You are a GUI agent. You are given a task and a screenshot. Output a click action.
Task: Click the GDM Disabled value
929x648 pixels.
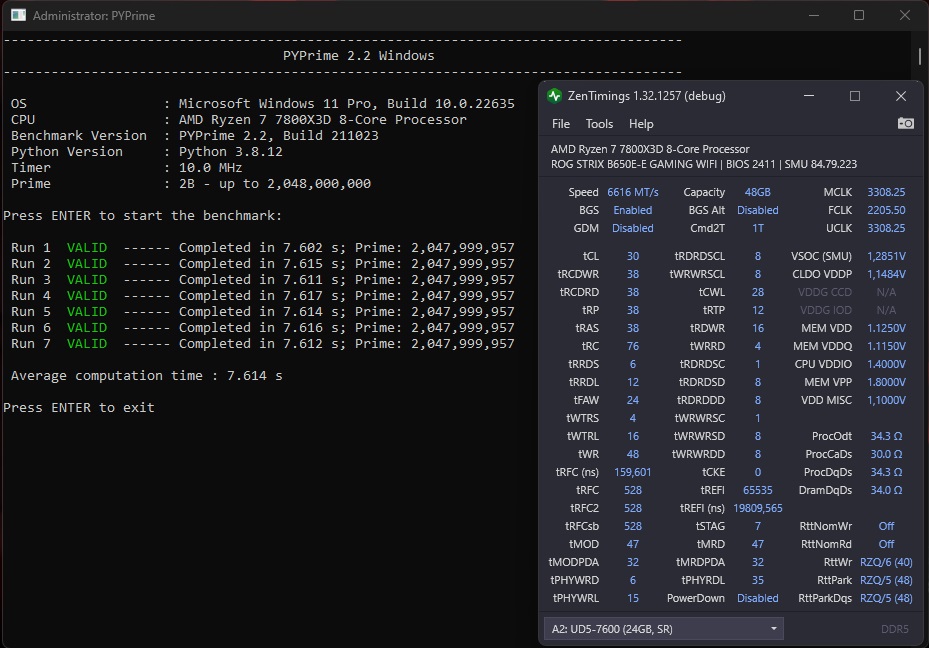[633, 229]
